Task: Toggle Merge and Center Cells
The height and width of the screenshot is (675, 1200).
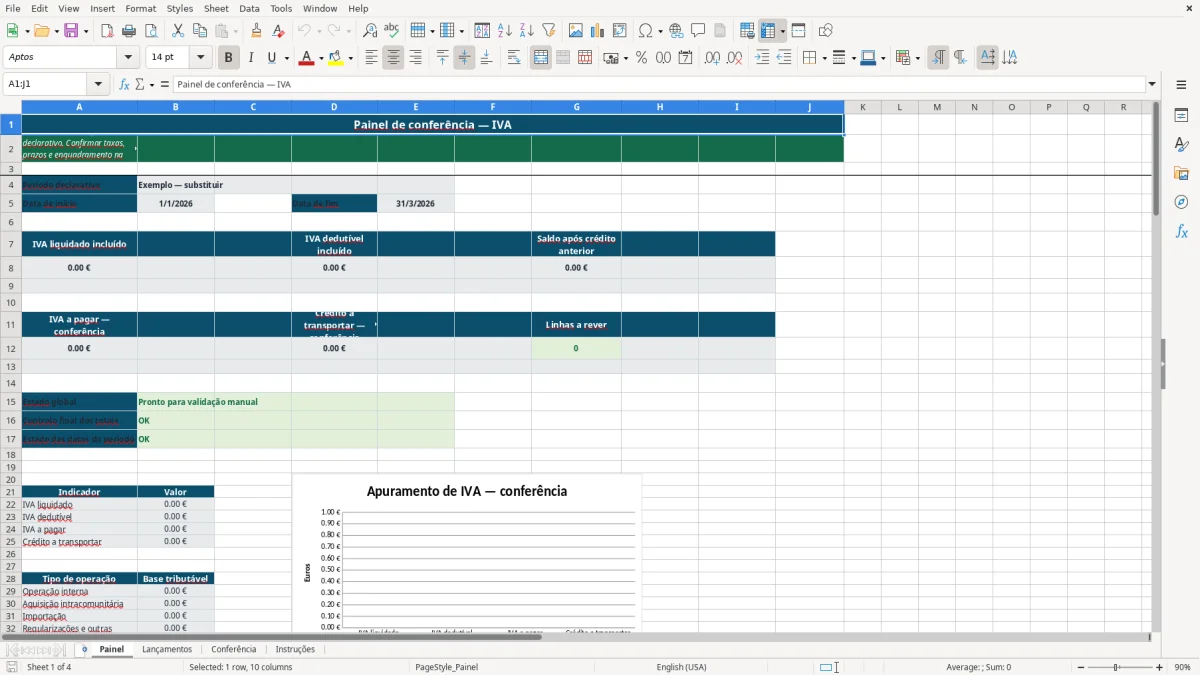Action: click(x=541, y=58)
